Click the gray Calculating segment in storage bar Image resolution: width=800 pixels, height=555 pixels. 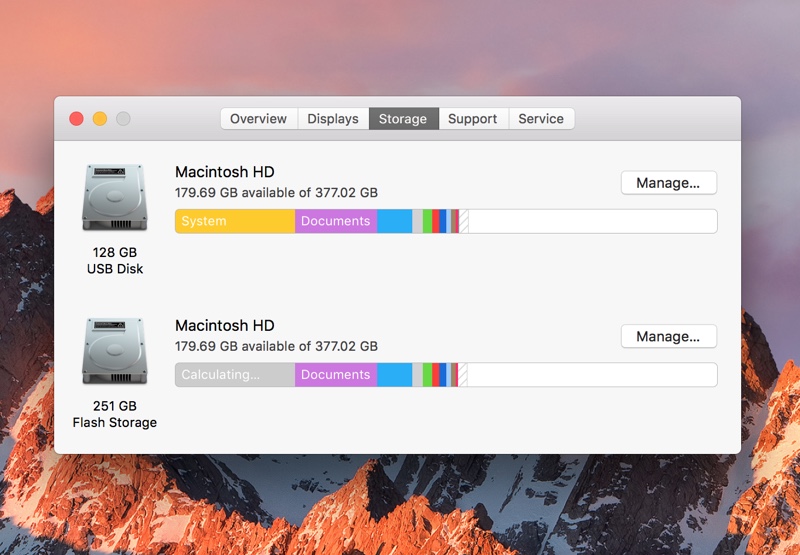coord(235,375)
